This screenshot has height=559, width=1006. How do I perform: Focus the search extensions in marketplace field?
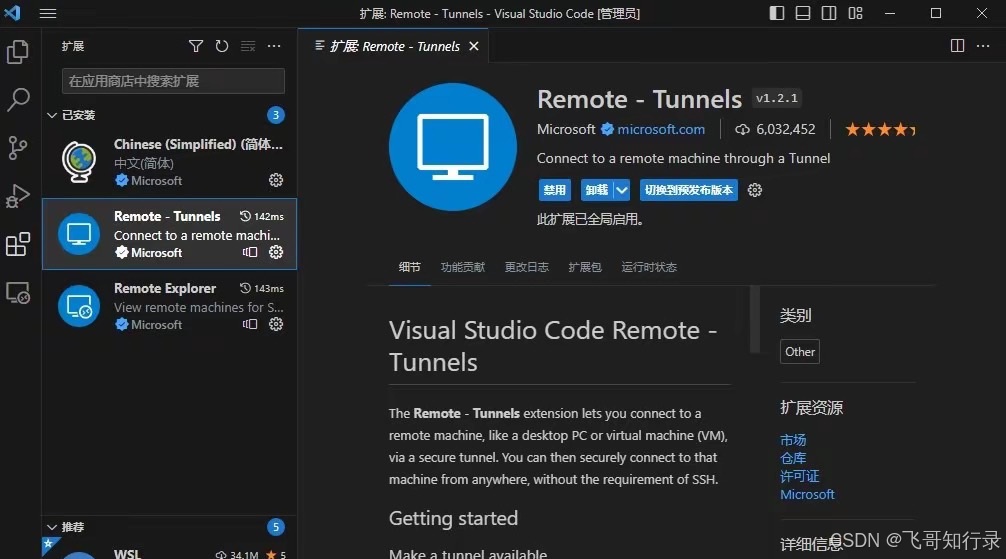pos(173,81)
